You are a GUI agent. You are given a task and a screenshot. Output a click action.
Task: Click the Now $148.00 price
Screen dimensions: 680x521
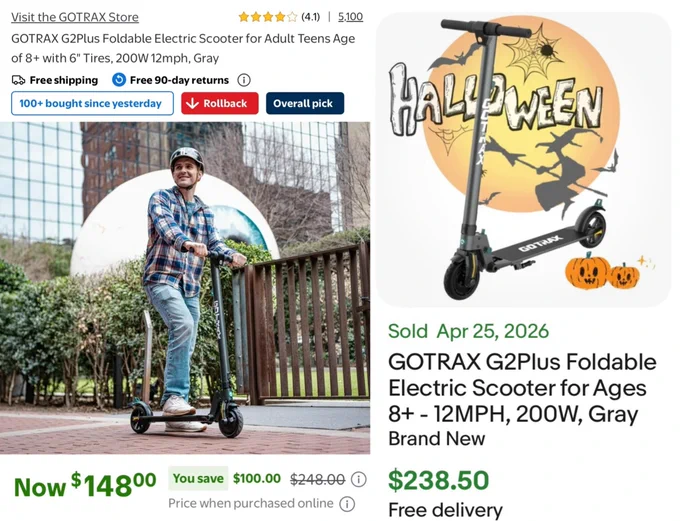(85, 485)
